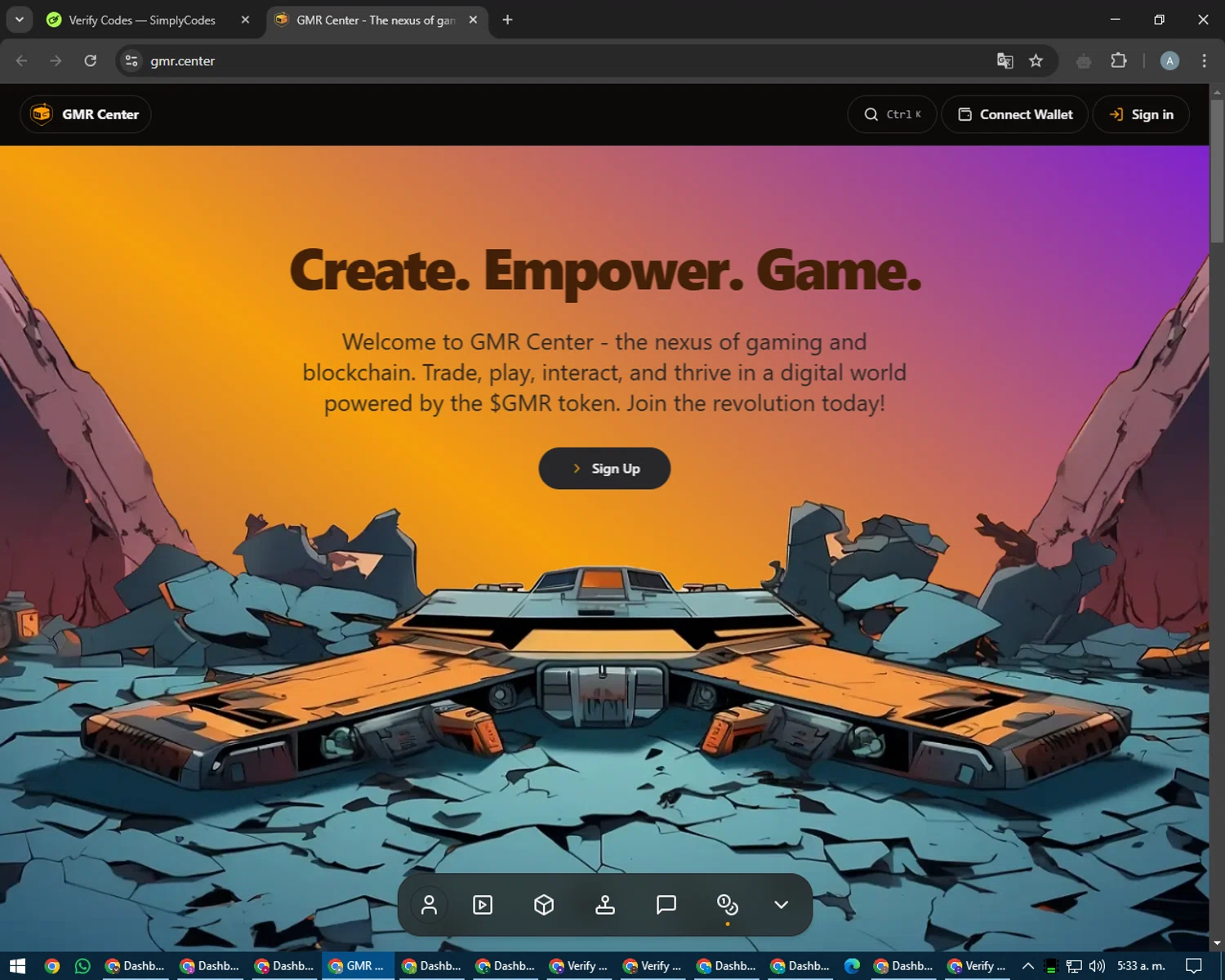Click the coins icon in the bottom dock
This screenshot has height=980, width=1225.
point(727,905)
